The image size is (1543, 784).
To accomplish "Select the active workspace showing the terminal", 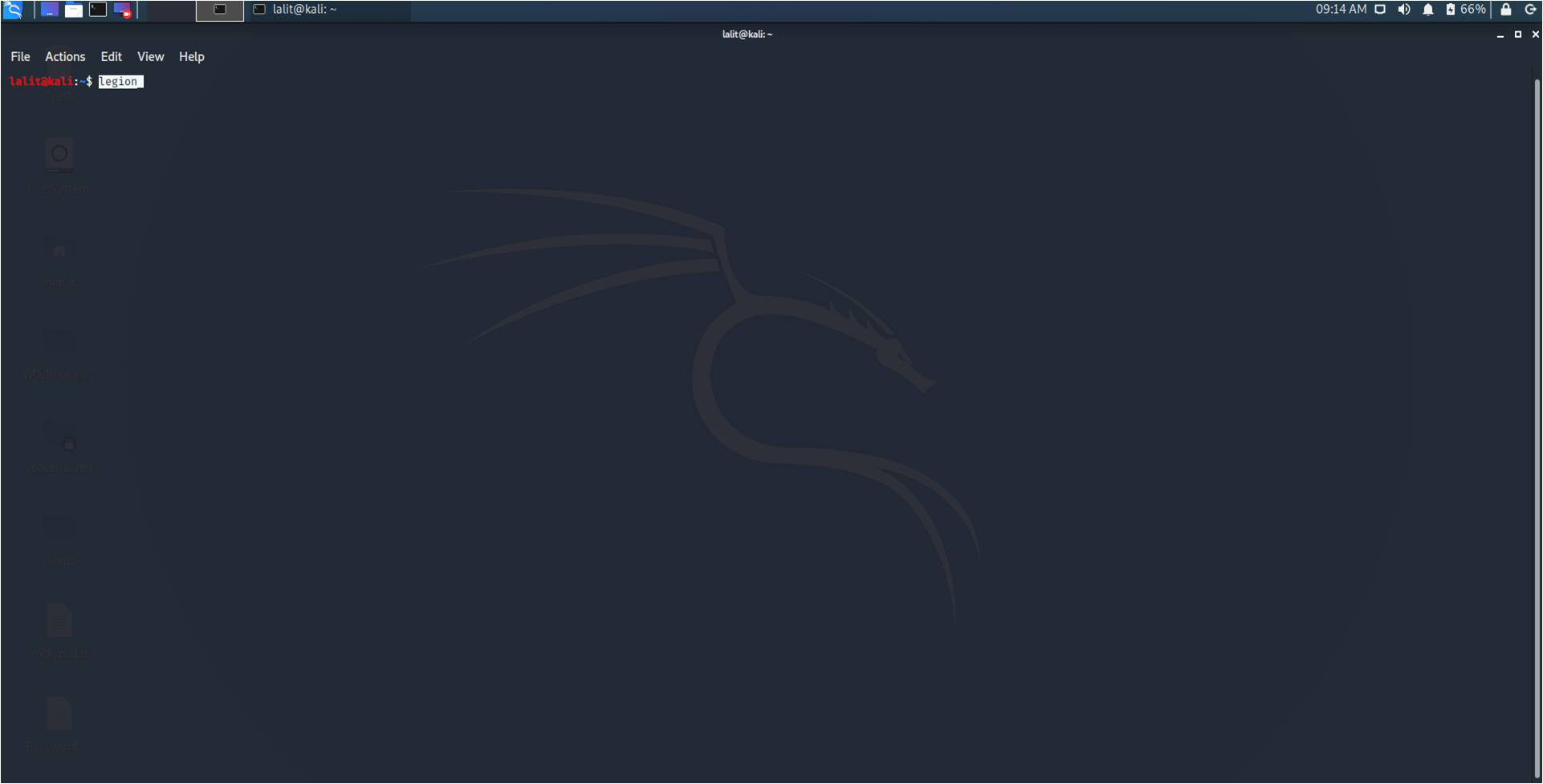I will coord(220,10).
